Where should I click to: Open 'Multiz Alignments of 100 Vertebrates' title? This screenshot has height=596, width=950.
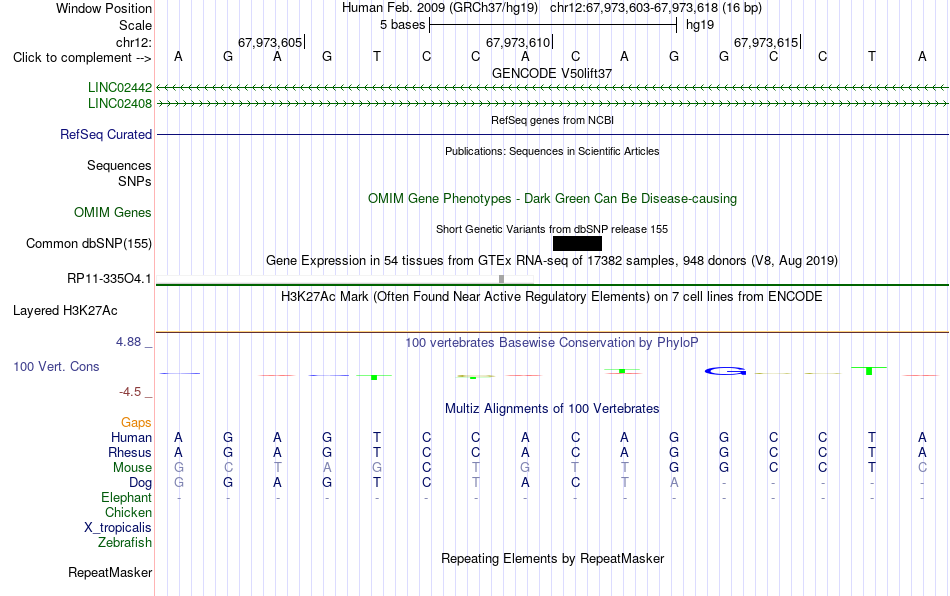(552, 408)
